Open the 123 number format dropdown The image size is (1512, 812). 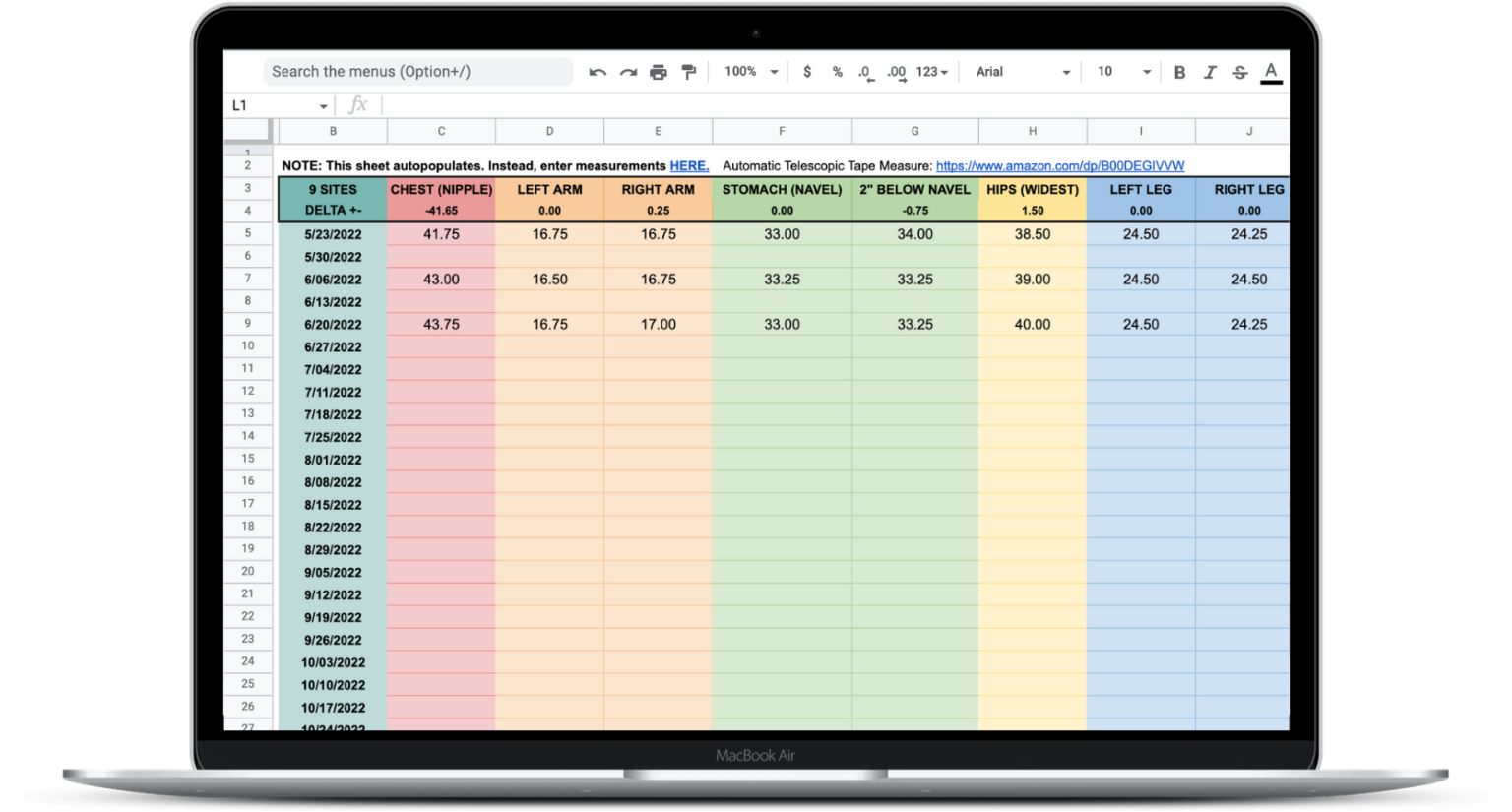929,71
